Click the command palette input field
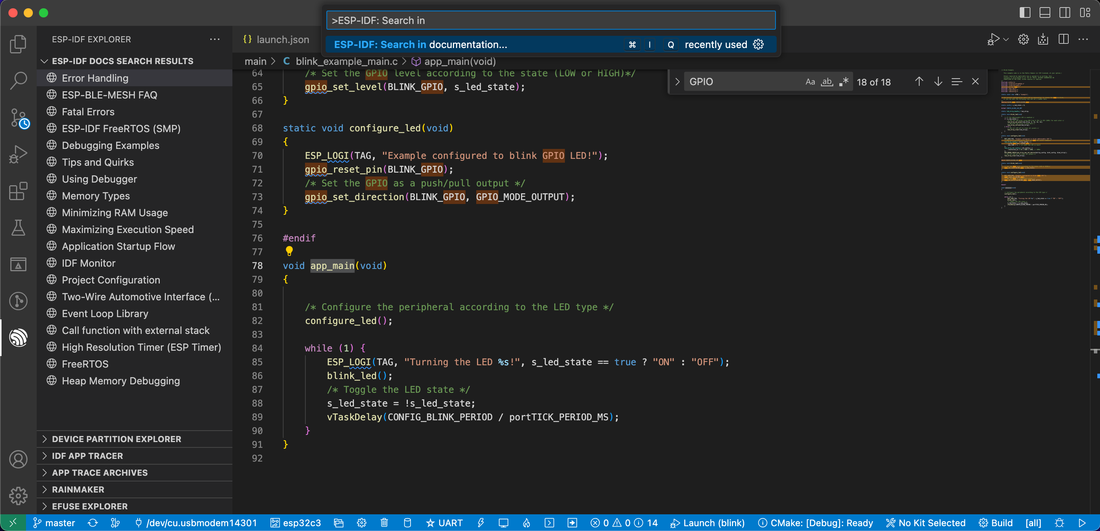The width and height of the screenshot is (1100, 531). pyautogui.click(x=550, y=20)
